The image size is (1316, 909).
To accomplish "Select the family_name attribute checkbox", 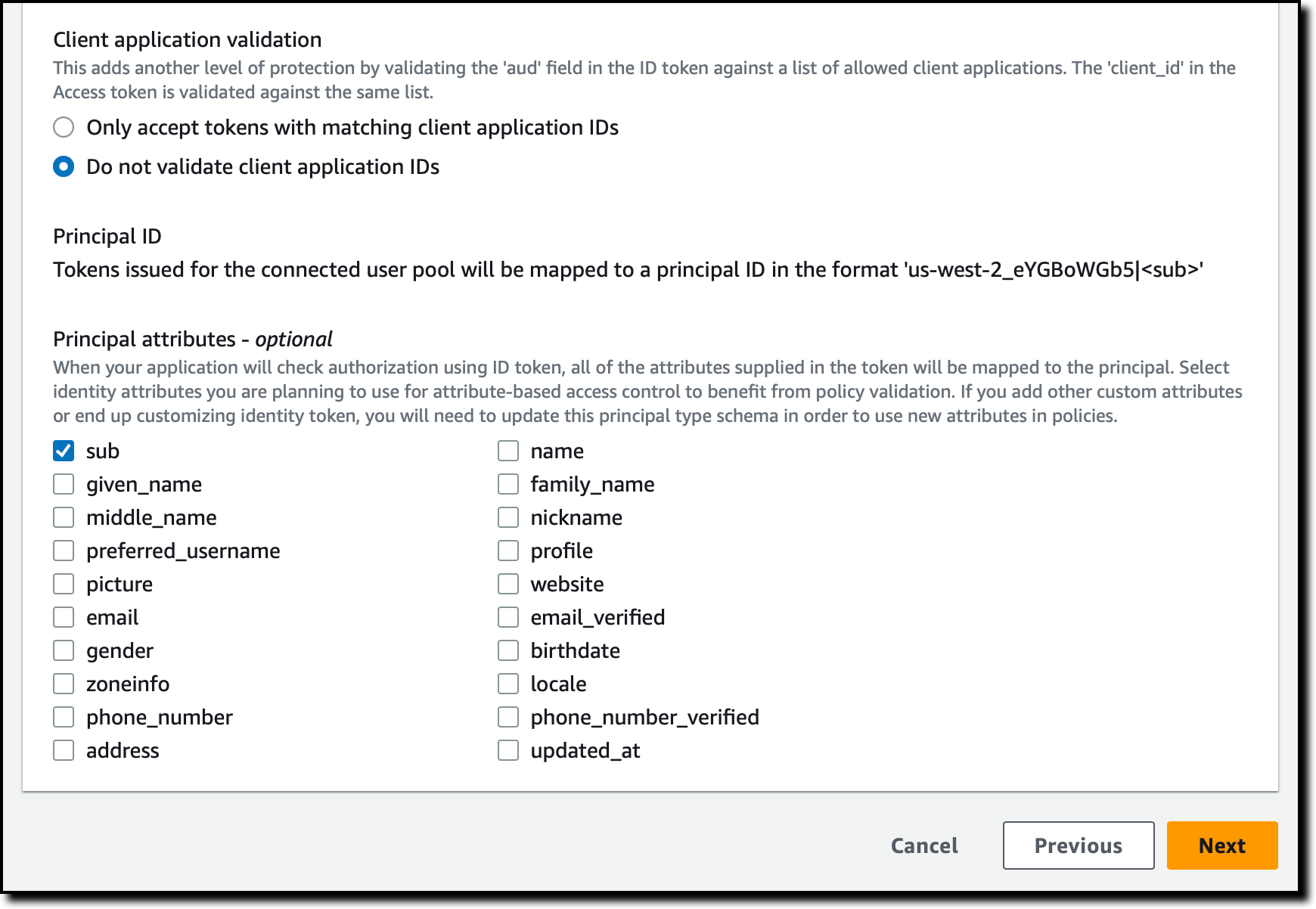I will pyautogui.click(x=508, y=484).
